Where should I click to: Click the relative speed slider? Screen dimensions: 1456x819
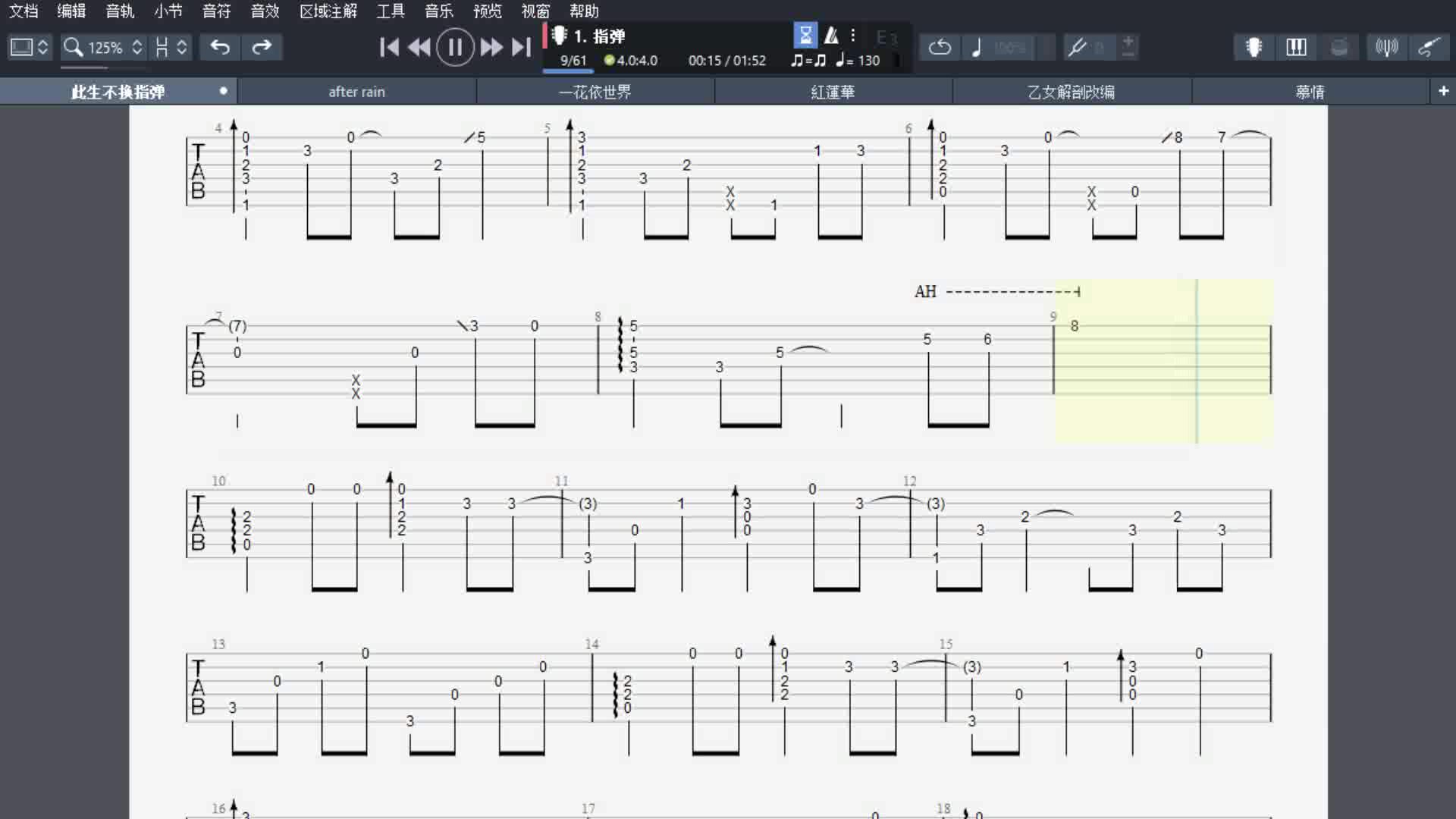tap(1009, 47)
